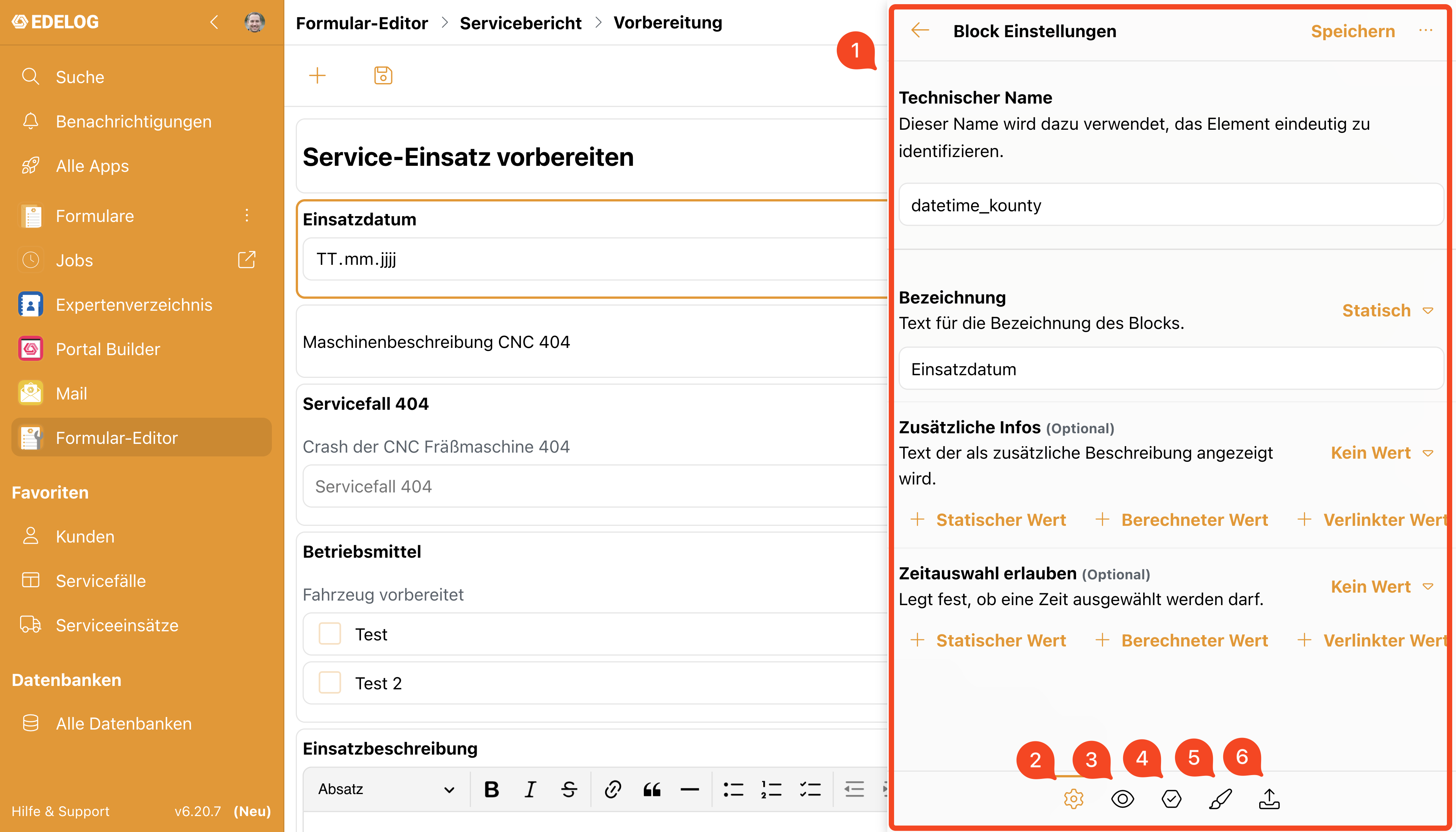Insert a blockquote with the quote icon

coord(651,789)
